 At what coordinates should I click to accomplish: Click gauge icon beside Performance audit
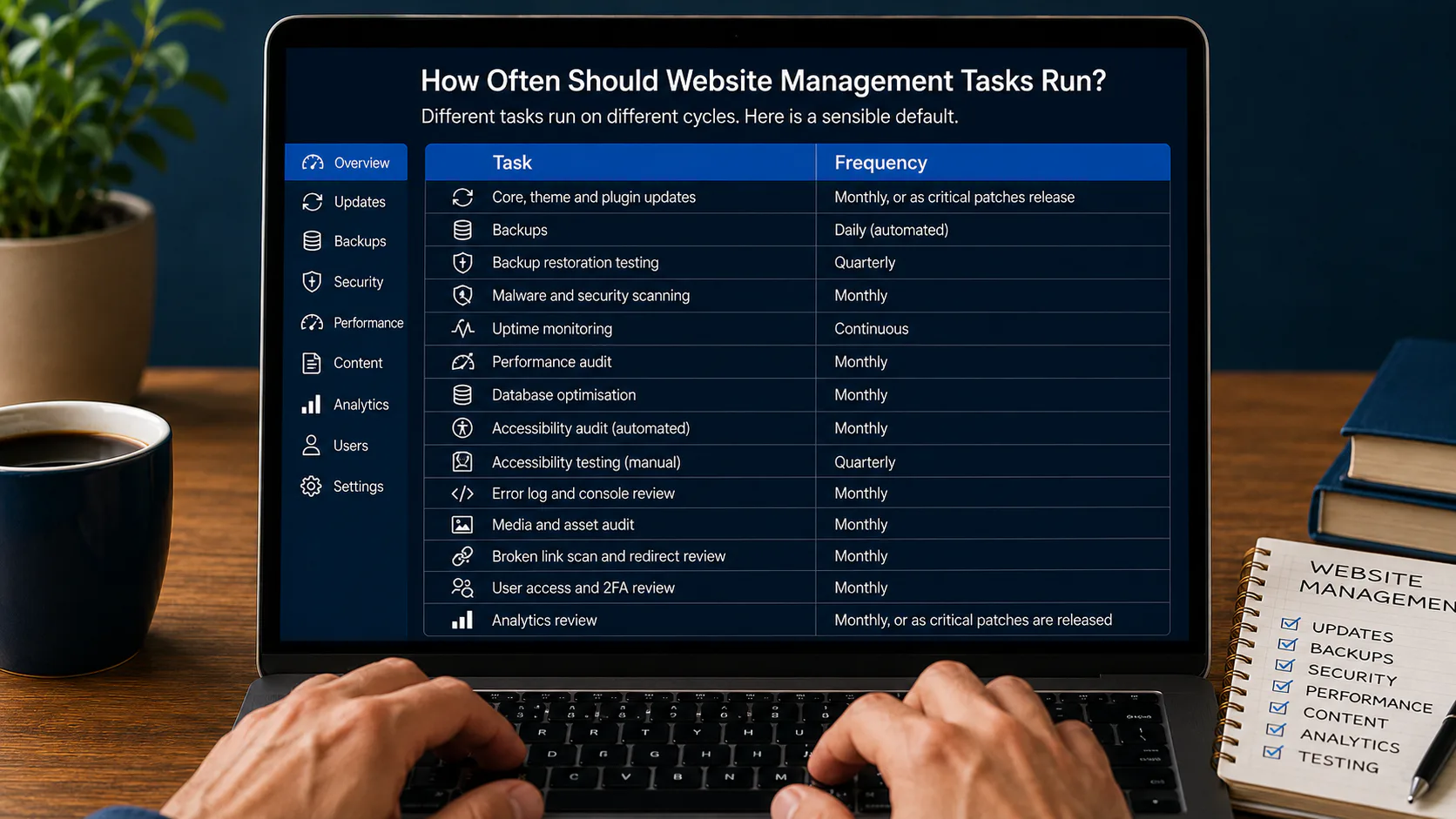[462, 362]
